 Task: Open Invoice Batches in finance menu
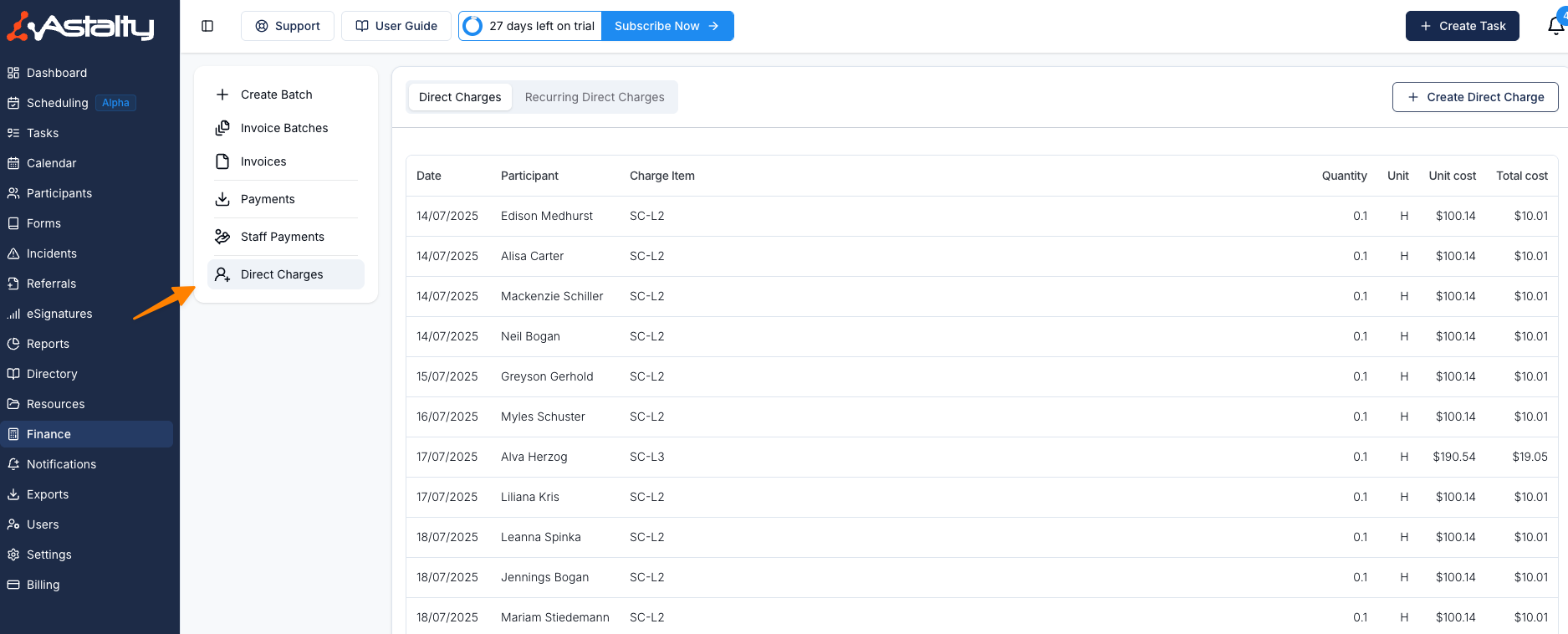tap(283, 128)
